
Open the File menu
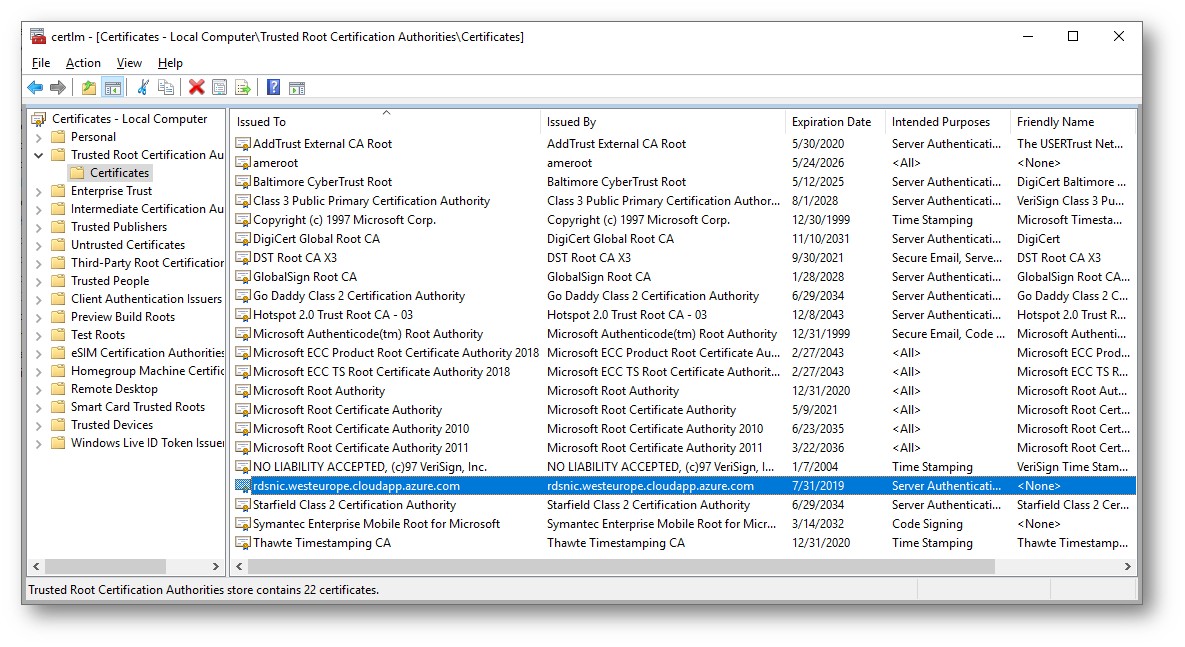[41, 63]
